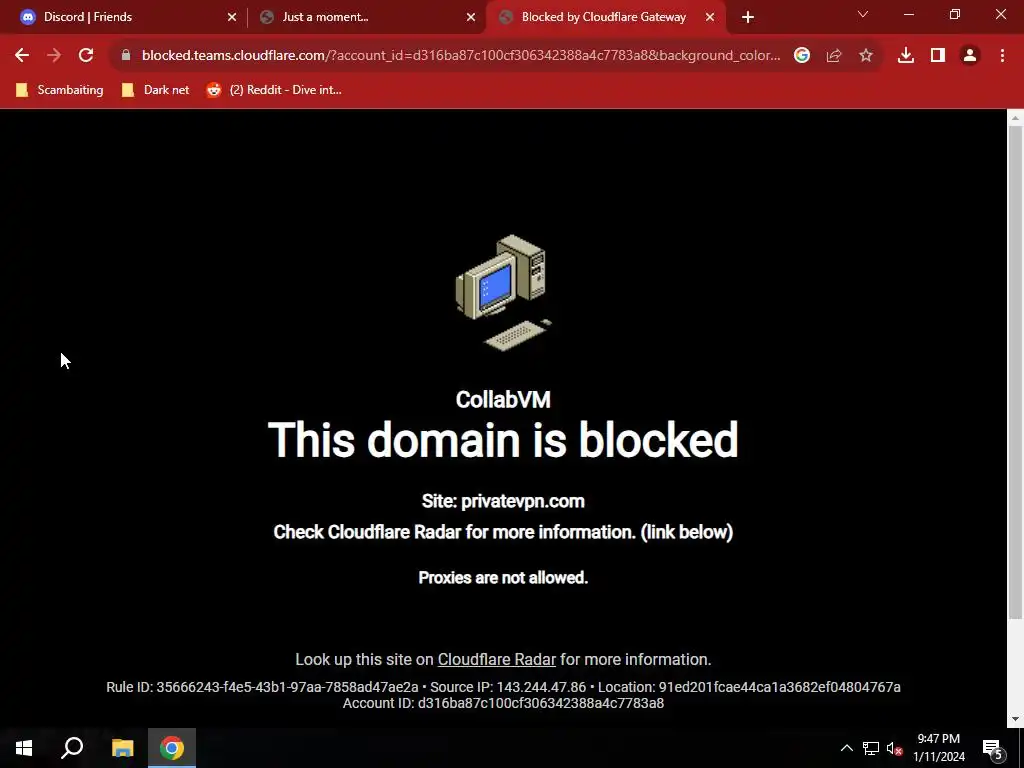Share this page using share icon
The height and width of the screenshot is (768, 1024).
pos(834,56)
